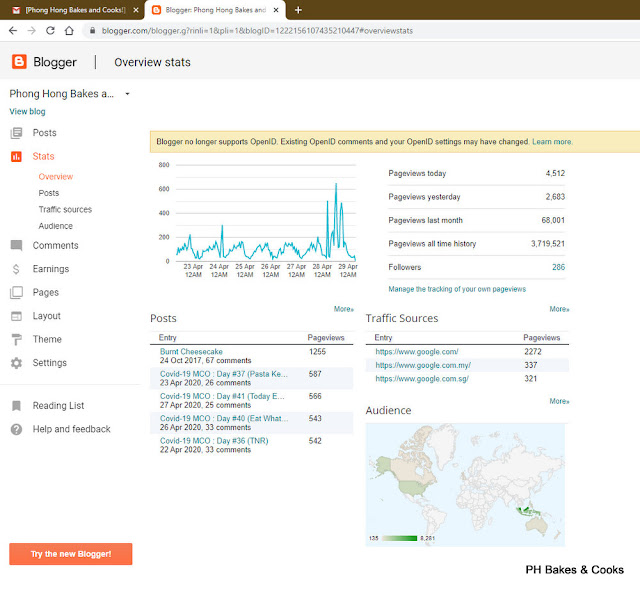Viewport: 640px width, 589px height.
Task: Open the Comments label in sidebar
Action: 56,245
